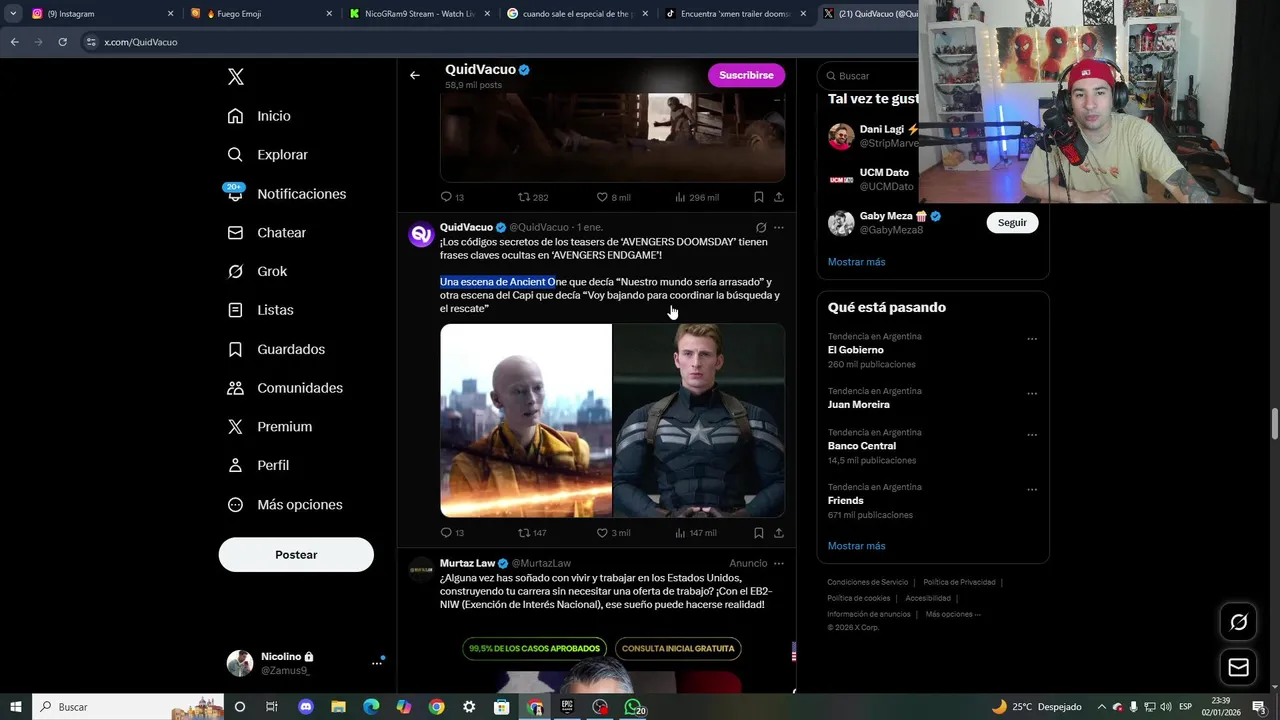Like the Avengers Doomsday post with 3 mil likes
The height and width of the screenshot is (720, 1280).
pyautogui.click(x=613, y=533)
